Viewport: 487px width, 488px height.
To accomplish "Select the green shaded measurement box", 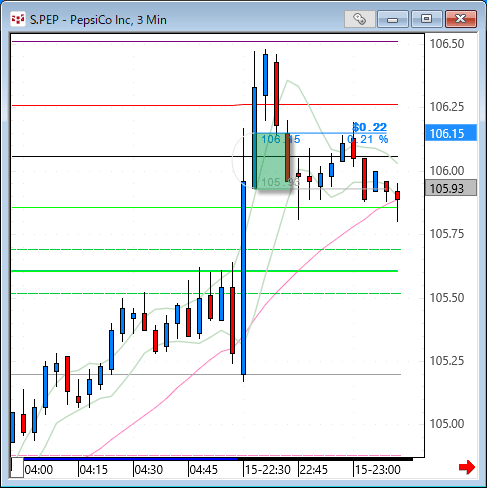I will point(272,161).
